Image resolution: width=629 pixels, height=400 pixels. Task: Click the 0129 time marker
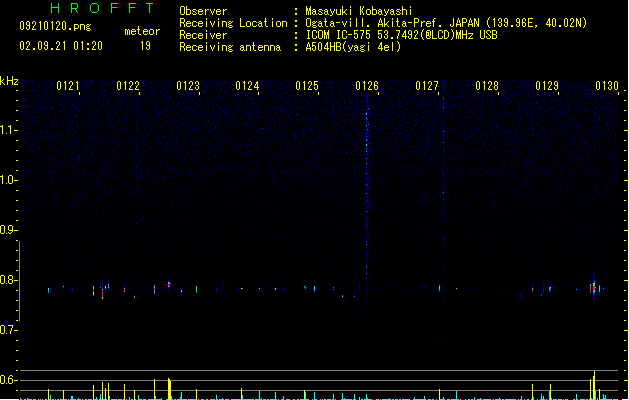pyautogui.click(x=547, y=86)
